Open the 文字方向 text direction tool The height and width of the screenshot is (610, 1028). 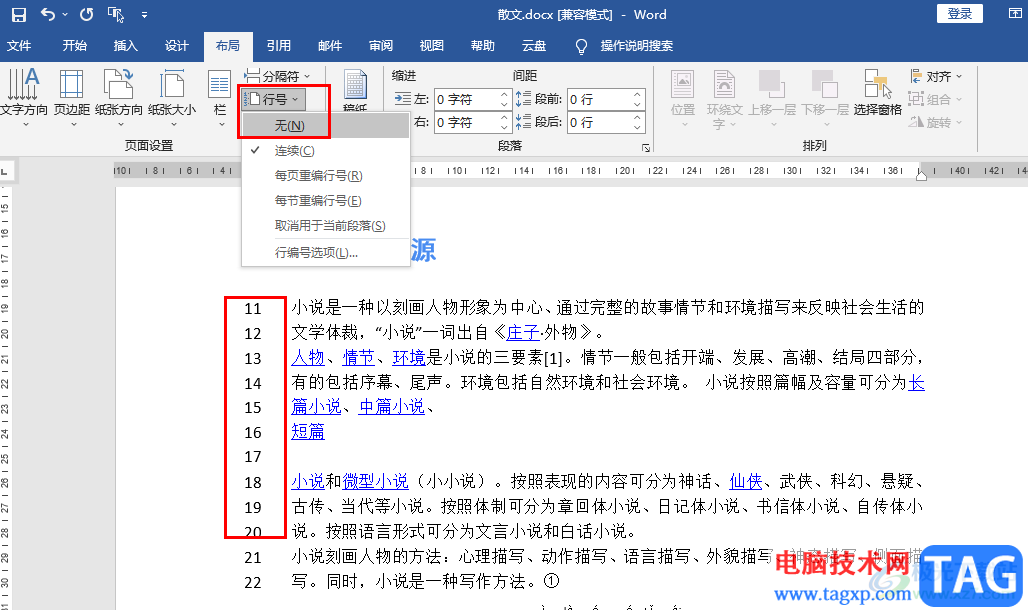(24, 98)
